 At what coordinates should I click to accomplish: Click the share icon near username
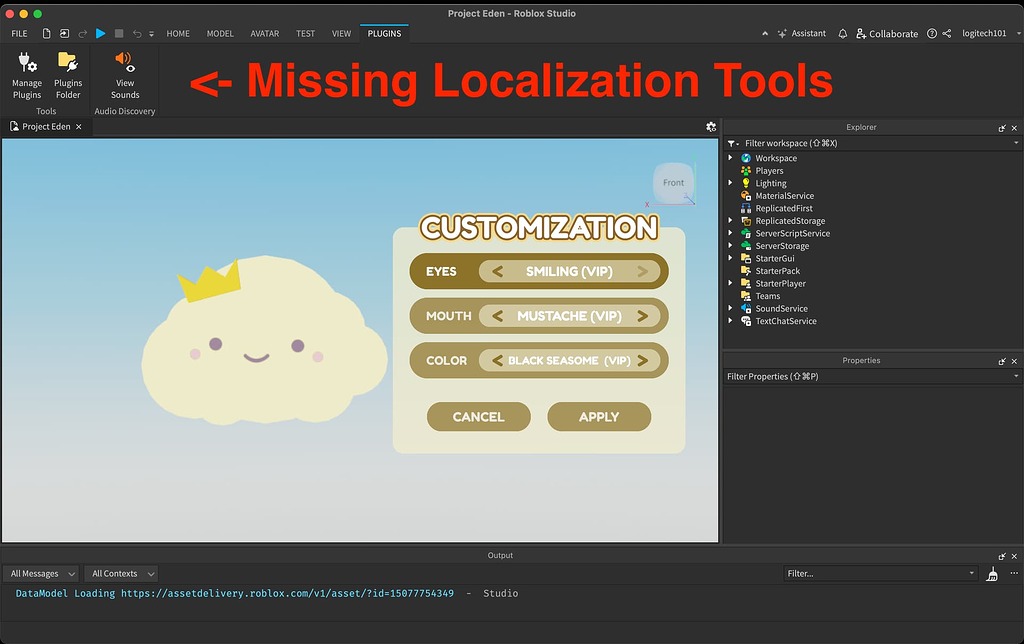click(x=947, y=33)
